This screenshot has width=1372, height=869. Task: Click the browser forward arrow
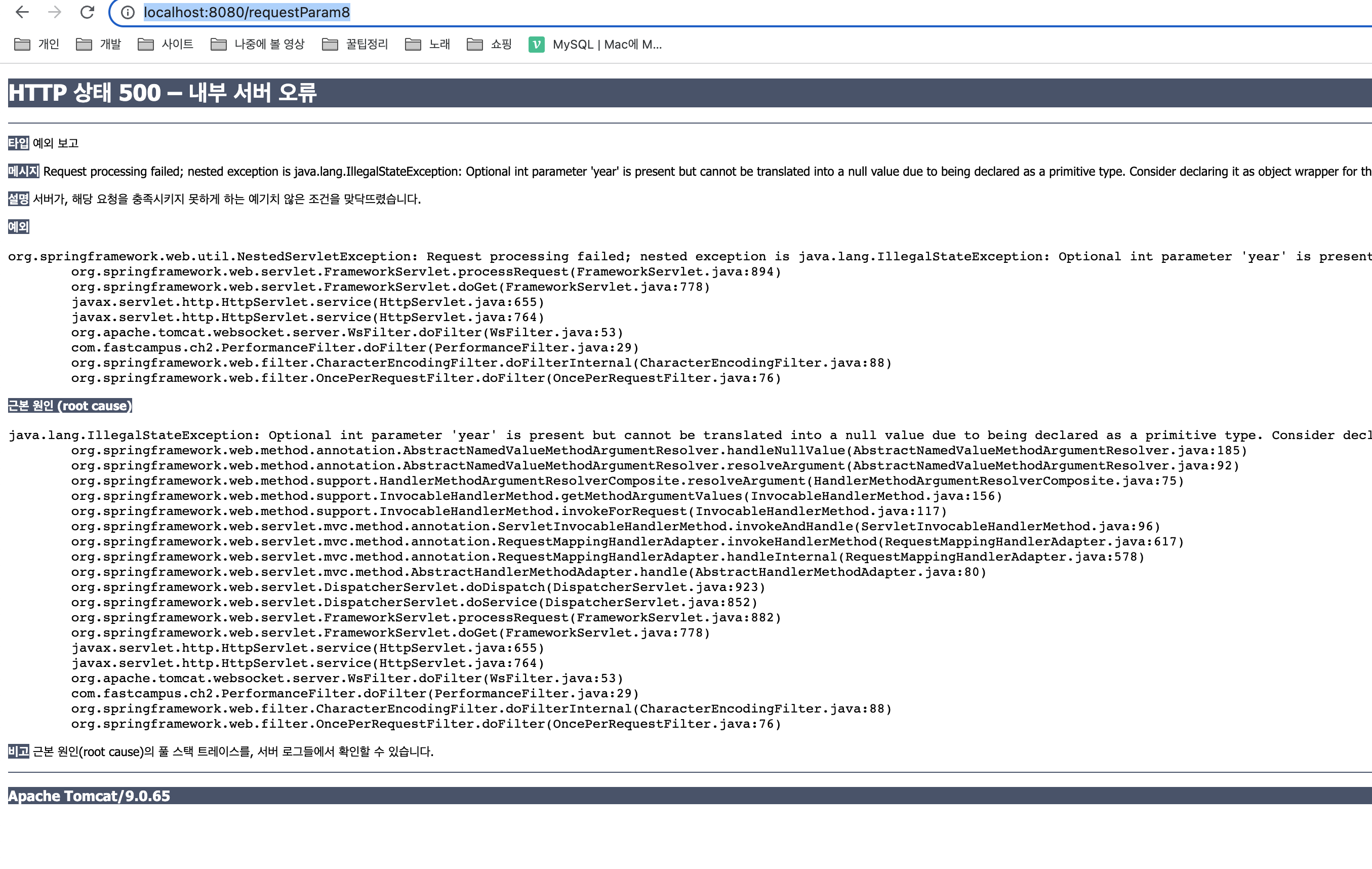[55, 12]
